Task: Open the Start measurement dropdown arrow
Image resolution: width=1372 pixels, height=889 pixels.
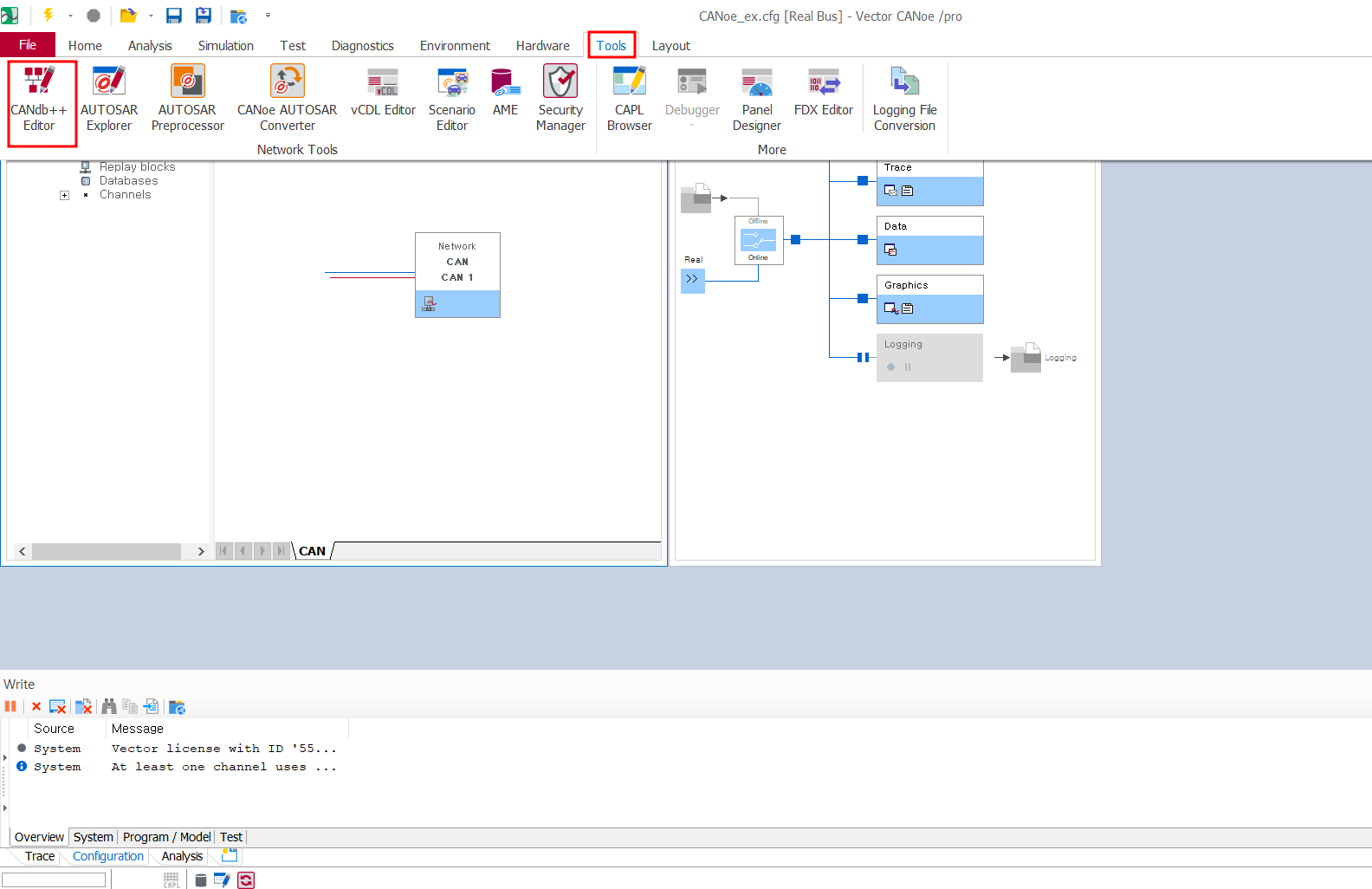Action: click(70, 16)
